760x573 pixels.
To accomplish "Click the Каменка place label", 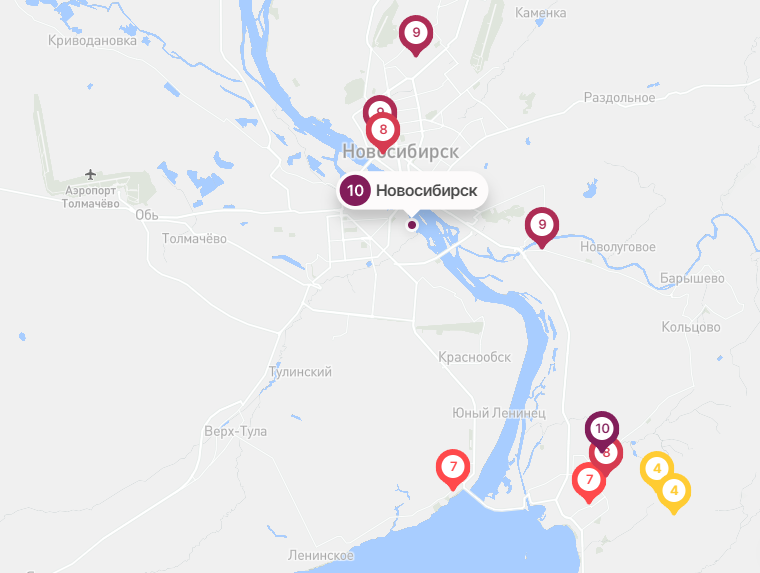I will pos(540,13).
